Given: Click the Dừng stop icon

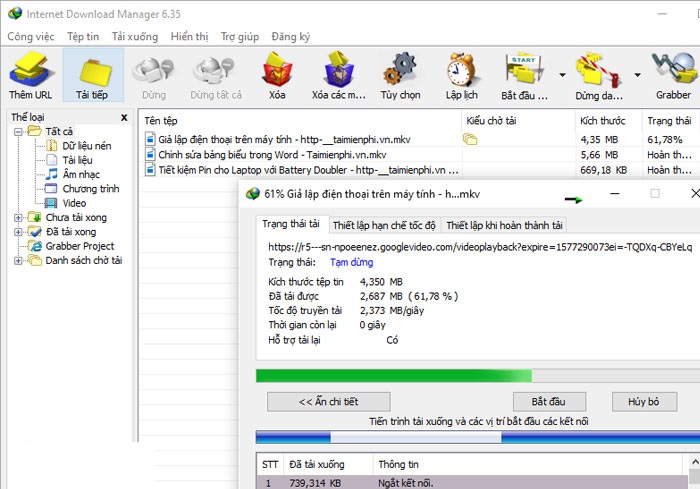Looking at the screenshot, I should click(x=154, y=75).
